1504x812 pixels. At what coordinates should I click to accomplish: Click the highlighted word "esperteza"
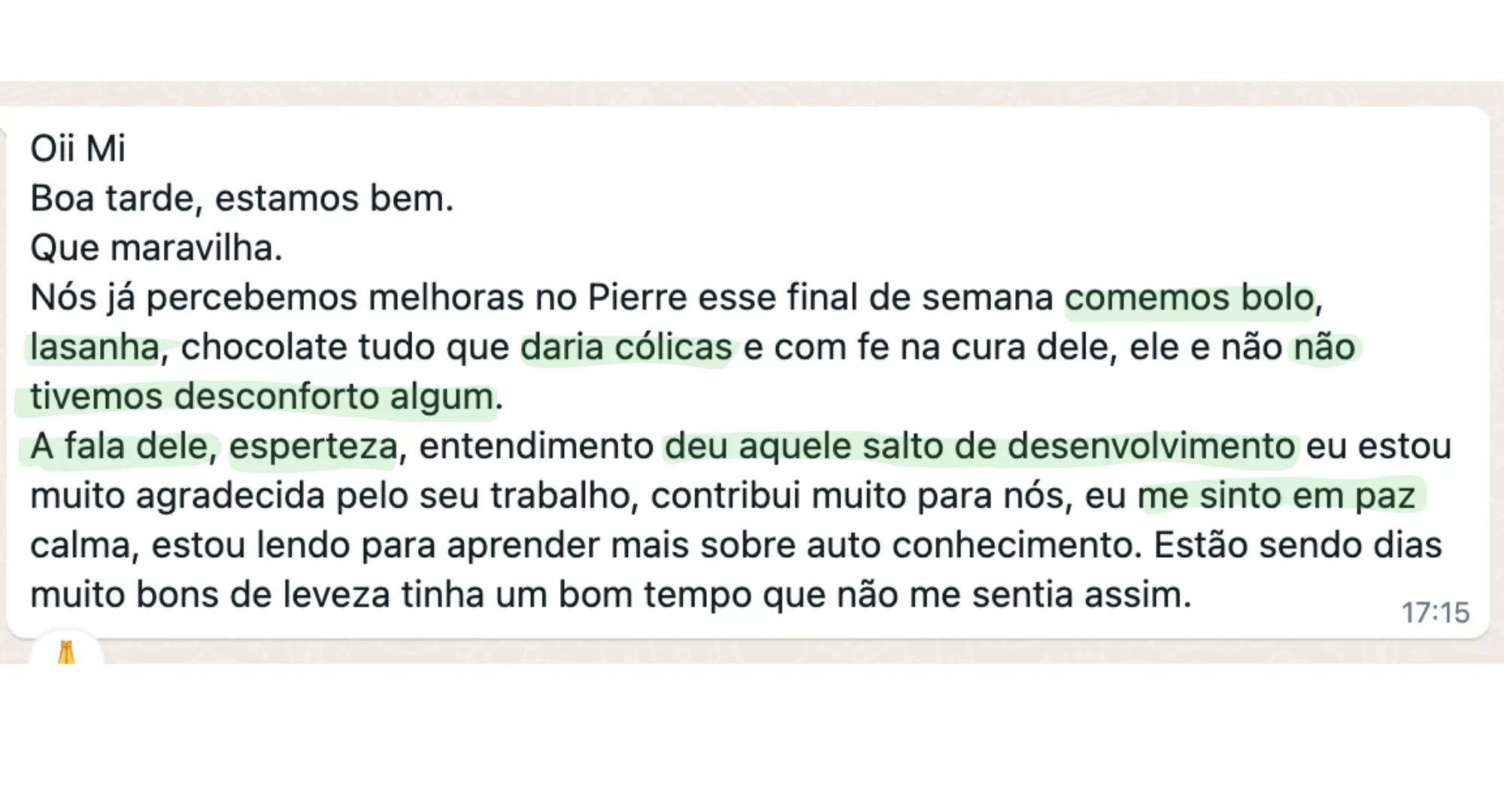click(313, 447)
